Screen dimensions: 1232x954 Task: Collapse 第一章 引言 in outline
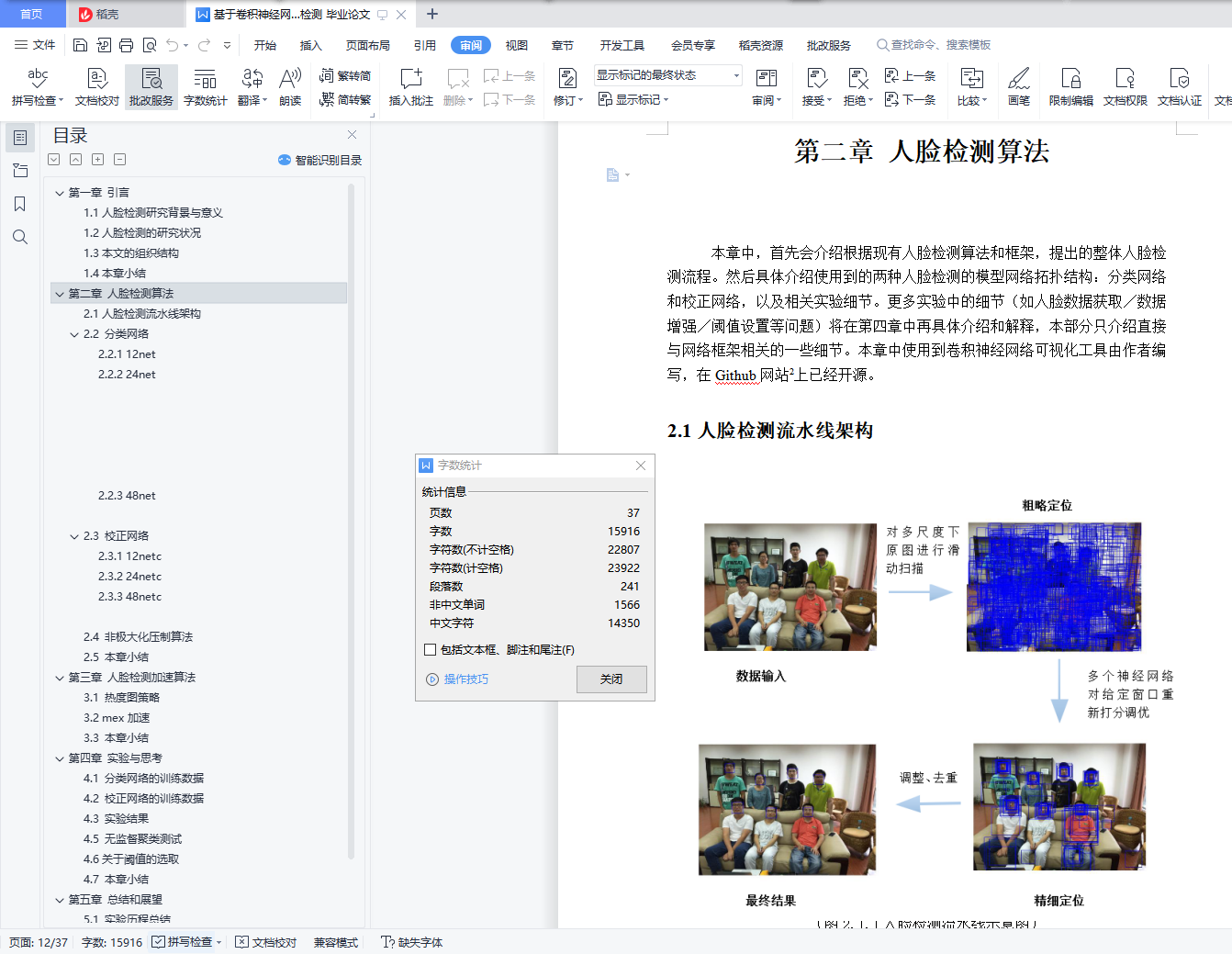[x=60, y=193]
